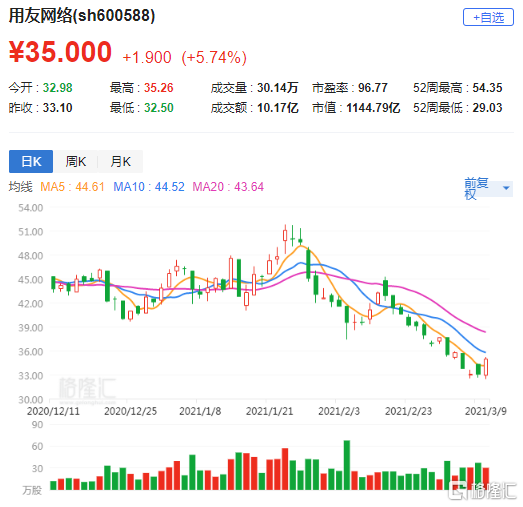
Task: Click the 成交额 value 10.17亿
Action: click(x=278, y=108)
